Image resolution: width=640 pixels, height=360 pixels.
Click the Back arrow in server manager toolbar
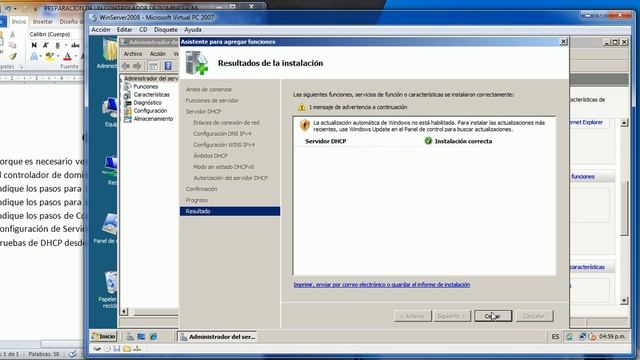[126, 66]
